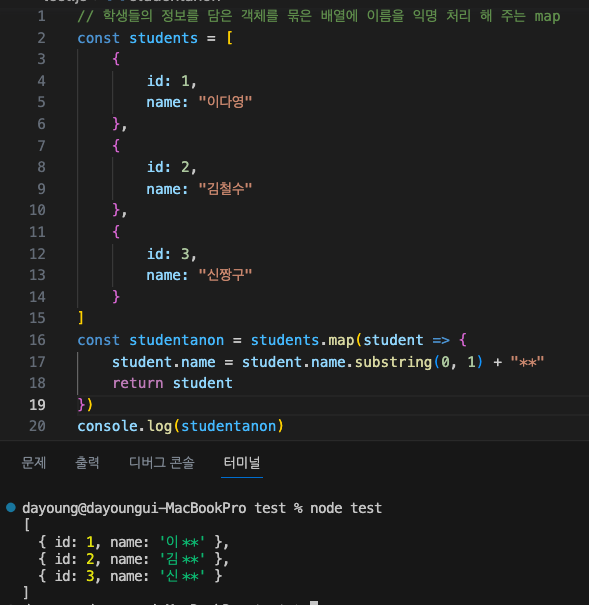
Task: Click the string "이다영" on line 5
Action: click(x=225, y=102)
